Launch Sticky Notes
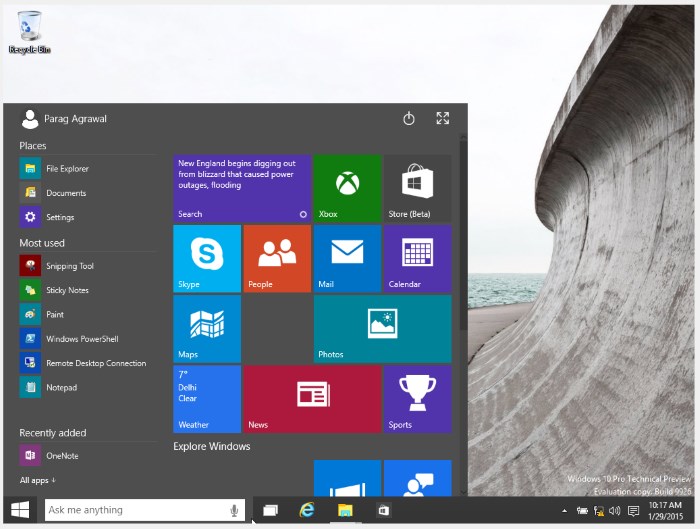 (x=88, y=290)
